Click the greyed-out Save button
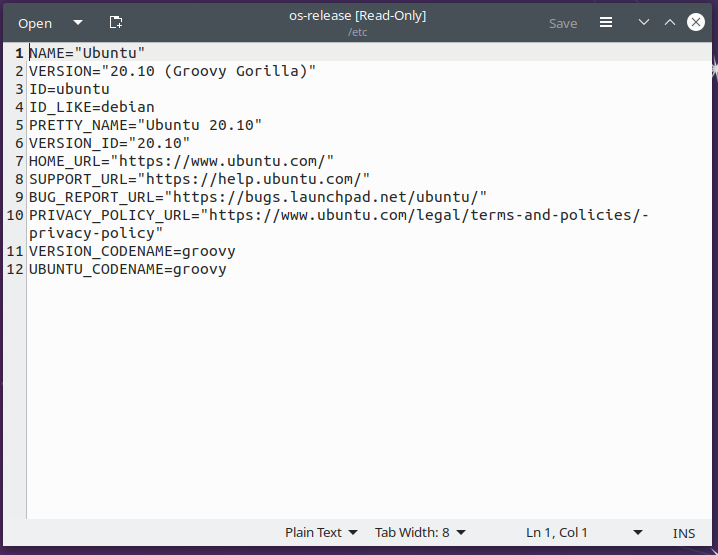 [563, 23]
